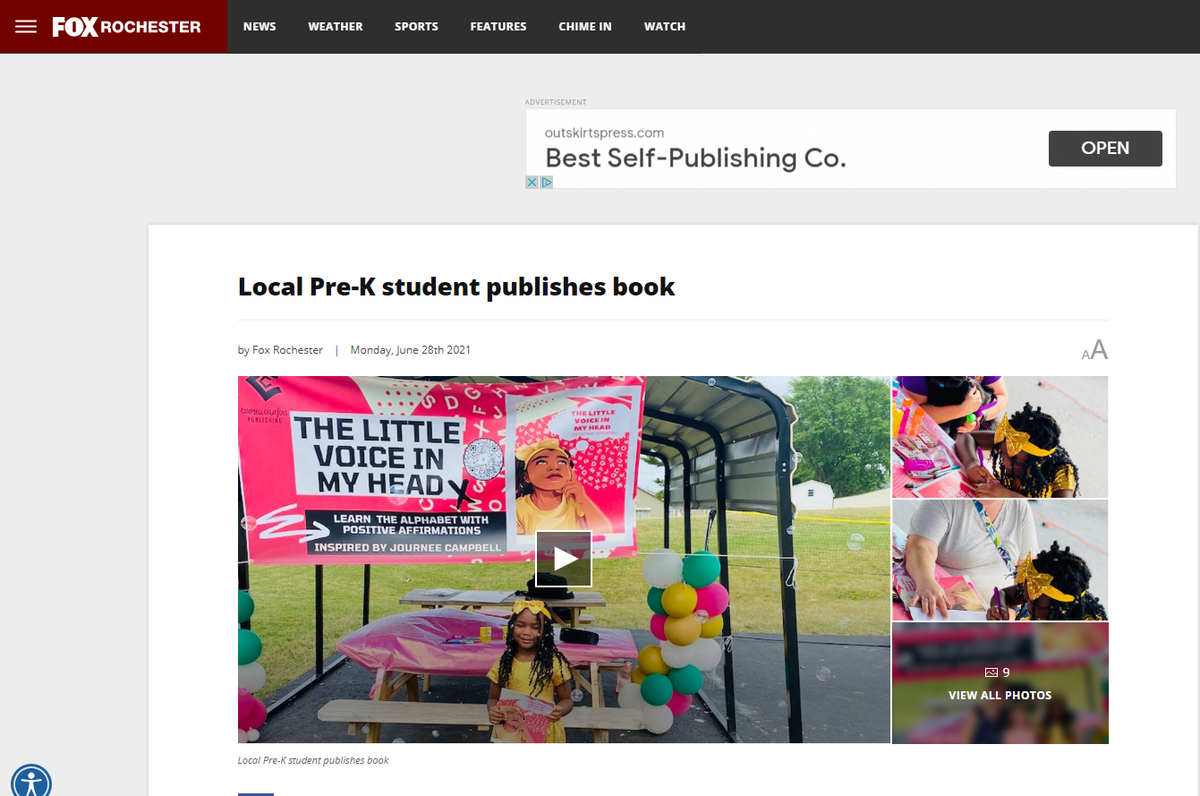Open the top right photo thumbnail
Screen dimensions: 1200x796
tap(1000, 437)
